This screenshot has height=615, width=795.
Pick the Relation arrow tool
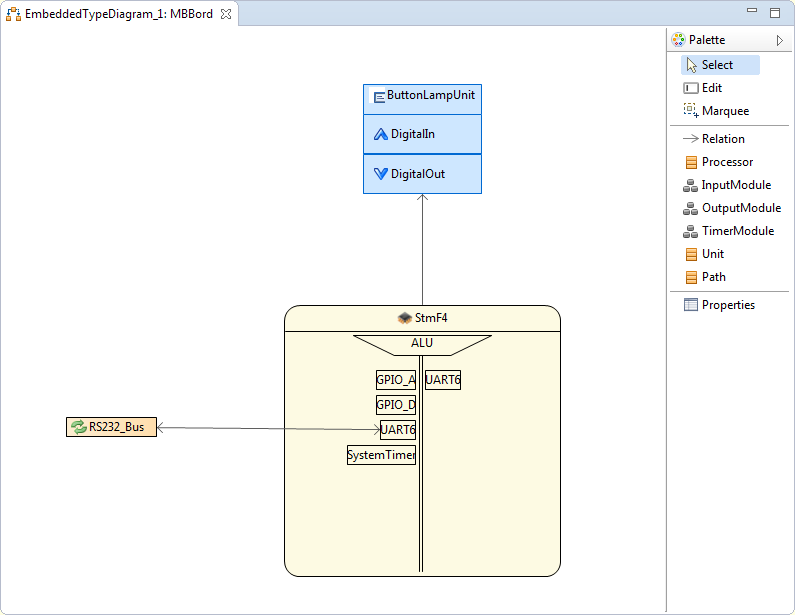click(722, 139)
